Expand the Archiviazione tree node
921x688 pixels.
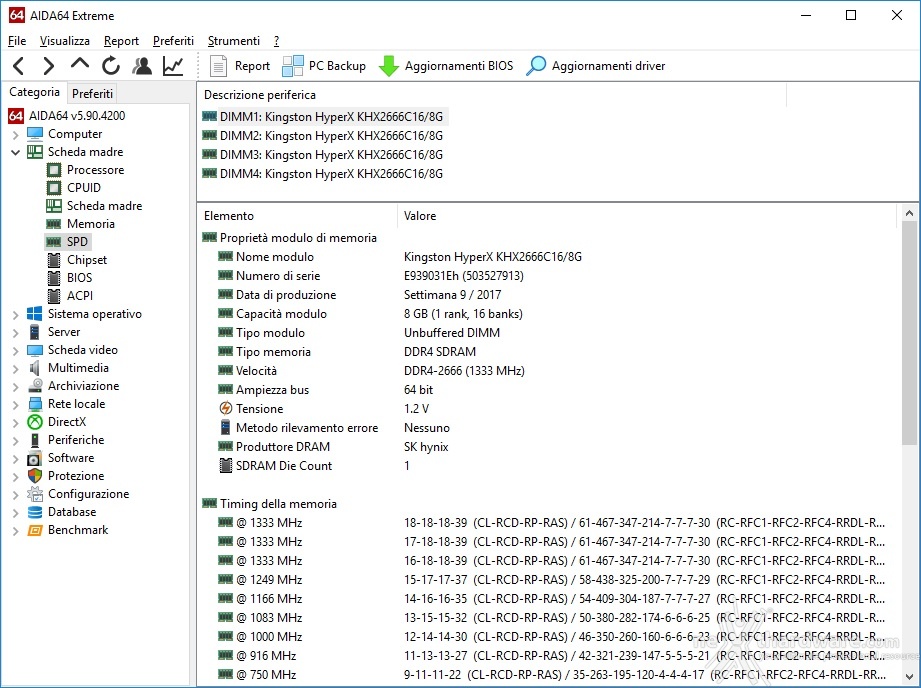tap(15, 387)
